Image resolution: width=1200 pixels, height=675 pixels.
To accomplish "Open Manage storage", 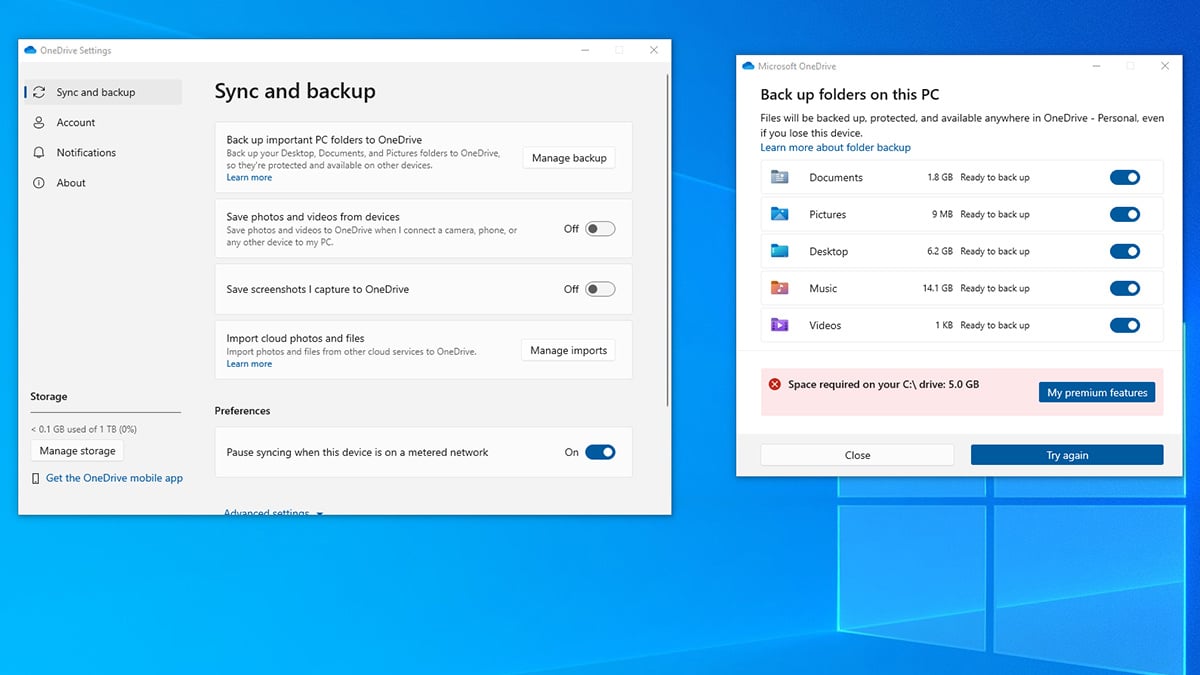I will (x=77, y=451).
